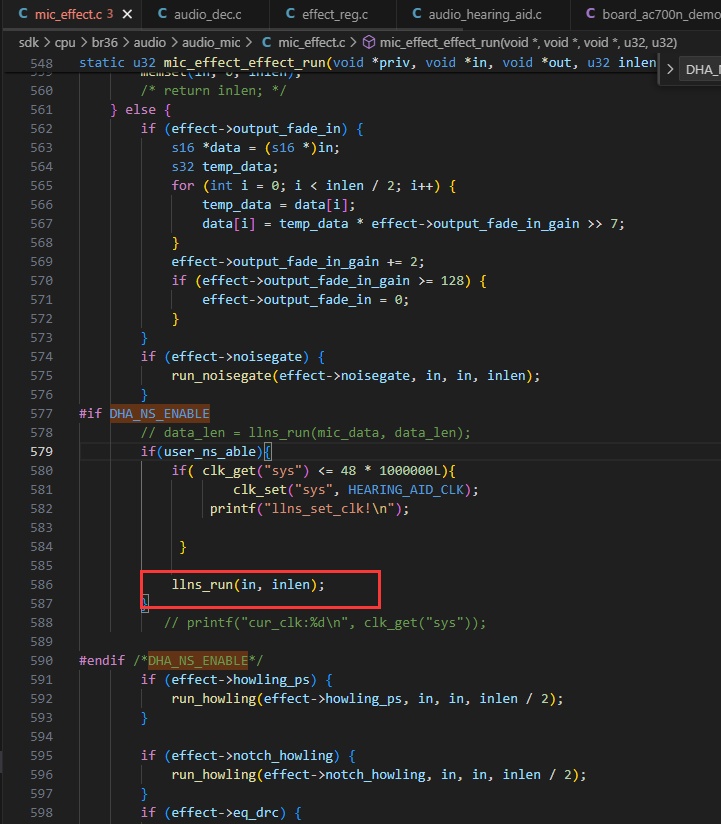Viewport: 721px width, 824px height.
Task: Click output_fade_in_gain += 2 statement
Action: [x=297, y=262]
